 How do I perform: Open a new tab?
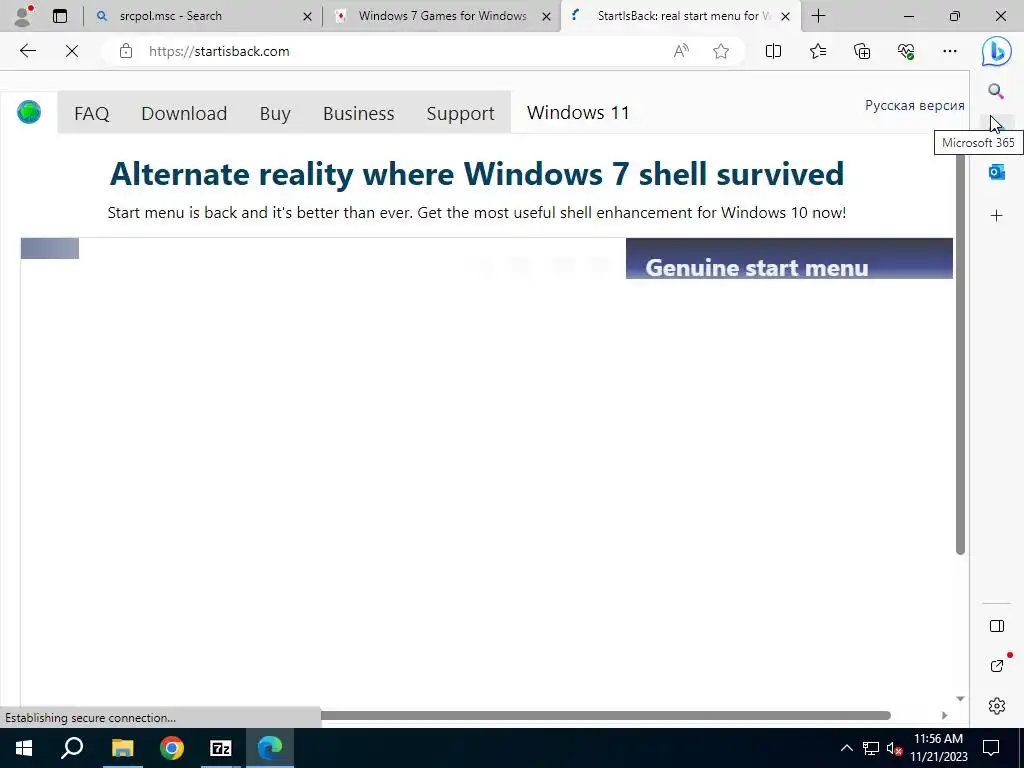pyautogui.click(x=818, y=16)
